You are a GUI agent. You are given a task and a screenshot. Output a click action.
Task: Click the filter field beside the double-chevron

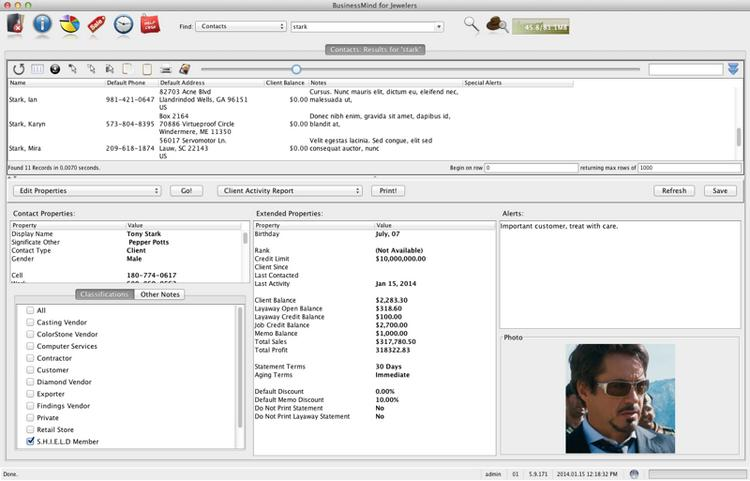click(x=685, y=70)
